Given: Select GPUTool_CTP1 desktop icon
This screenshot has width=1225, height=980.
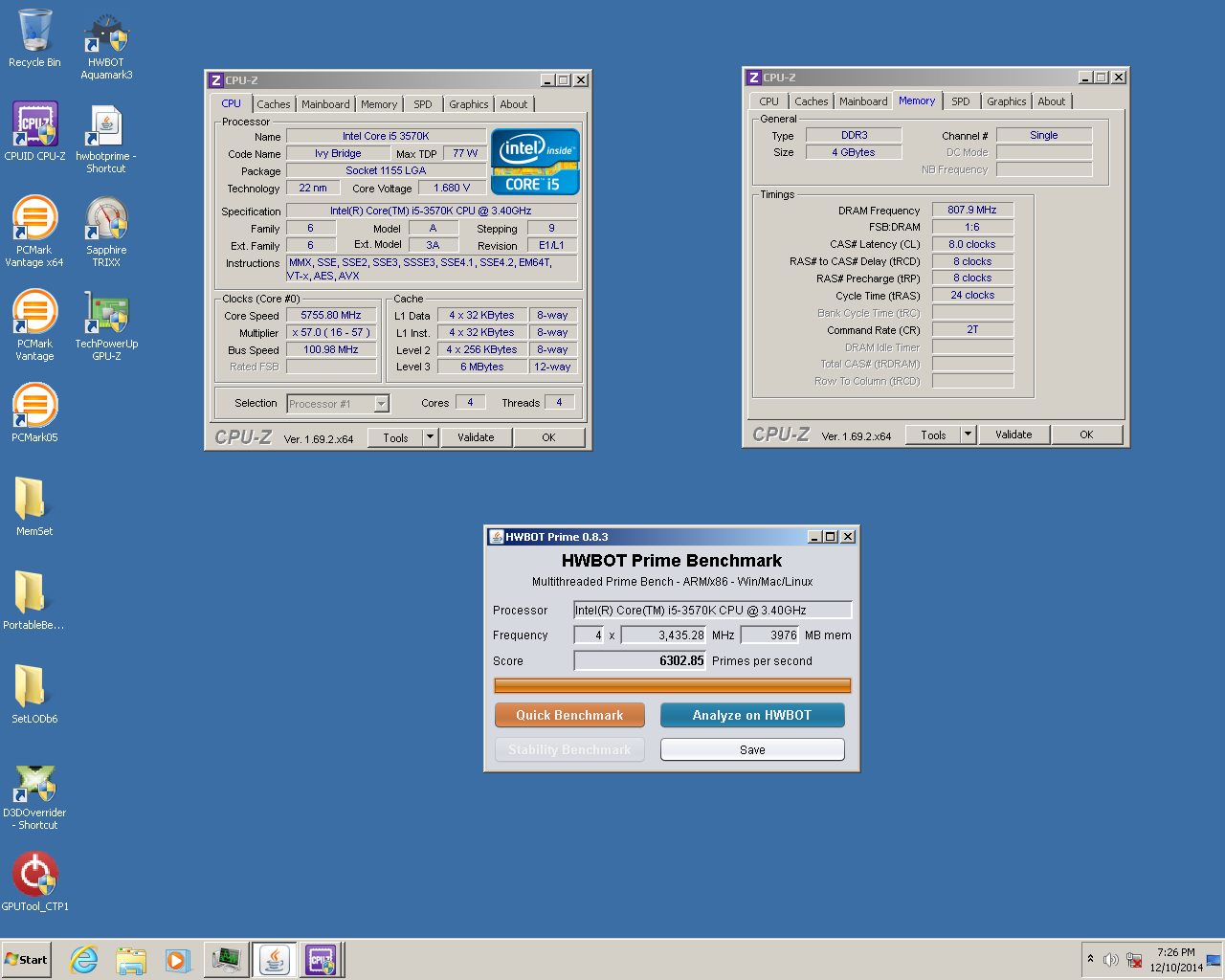Looking at the screenshot, I should pos(34,880).
